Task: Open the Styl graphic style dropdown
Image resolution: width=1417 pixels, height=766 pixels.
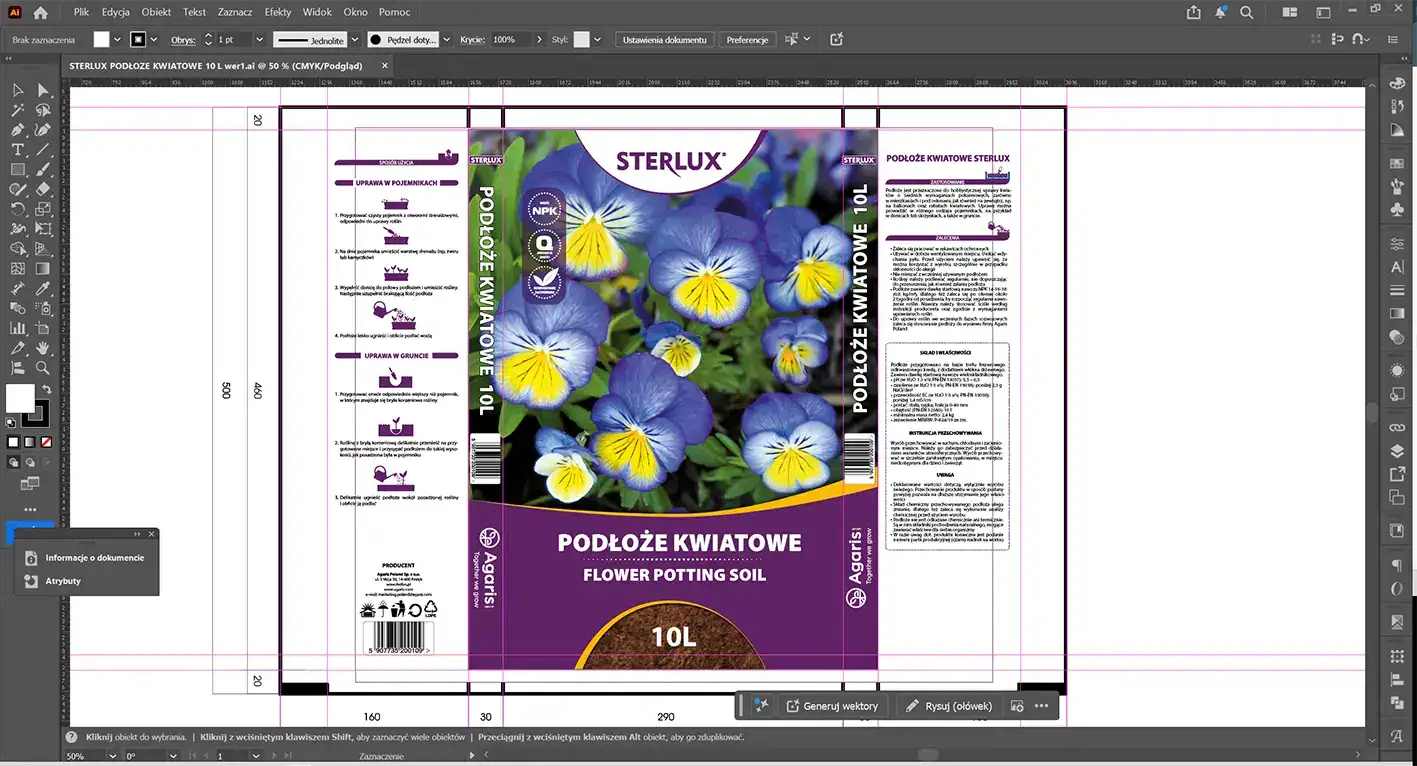Action: (597, 40)
